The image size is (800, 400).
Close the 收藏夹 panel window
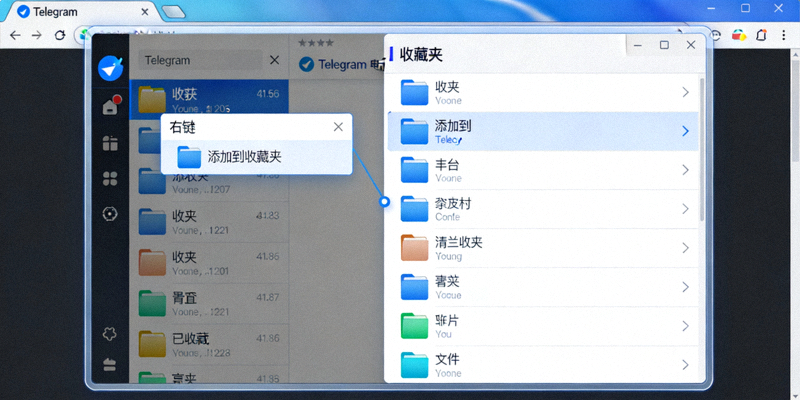point(691,45)
